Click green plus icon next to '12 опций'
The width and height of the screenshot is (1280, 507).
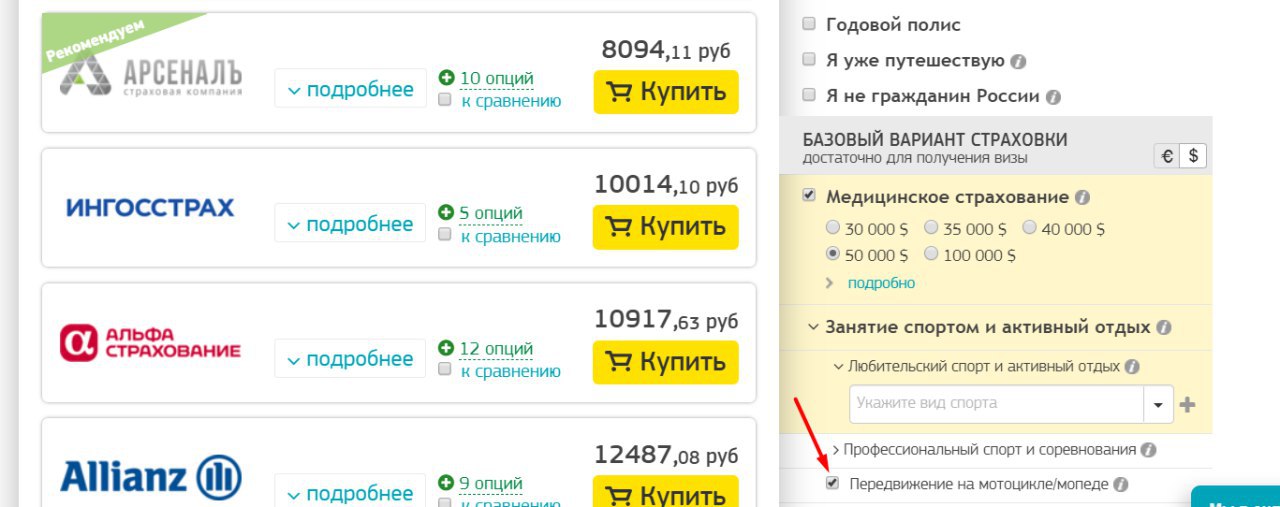coord(446,349)
